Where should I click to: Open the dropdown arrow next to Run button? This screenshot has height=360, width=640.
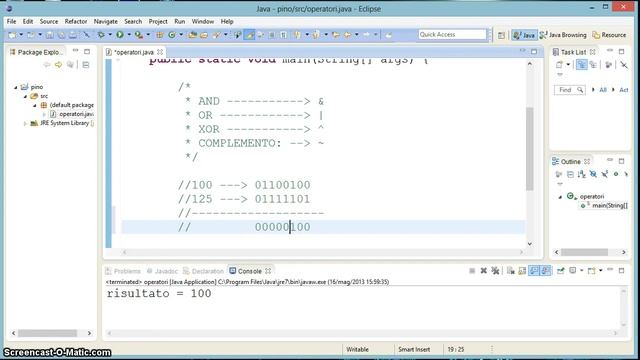pyautogui.click(x=129, y=35)
